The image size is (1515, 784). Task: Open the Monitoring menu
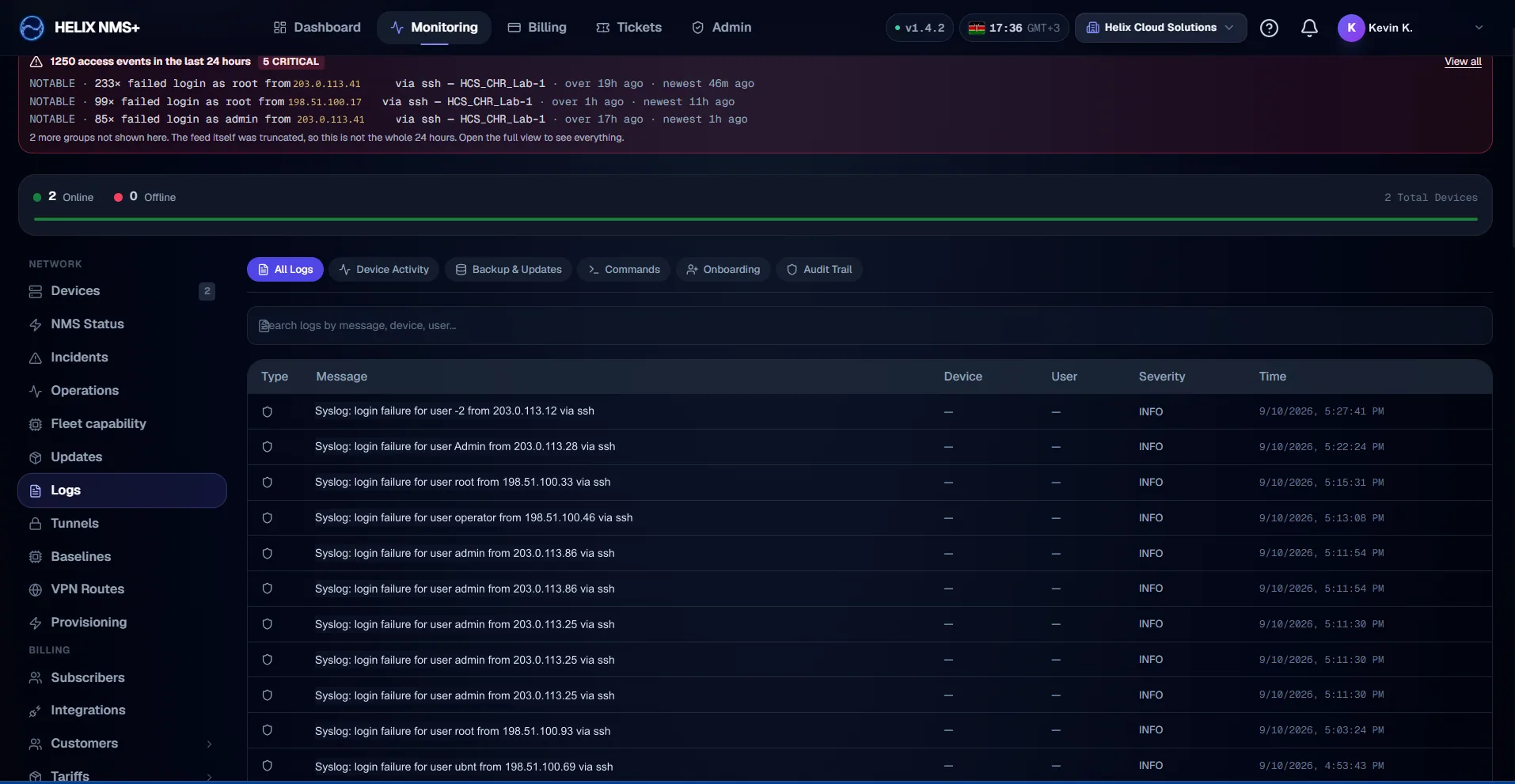click(x=435, y=28)
